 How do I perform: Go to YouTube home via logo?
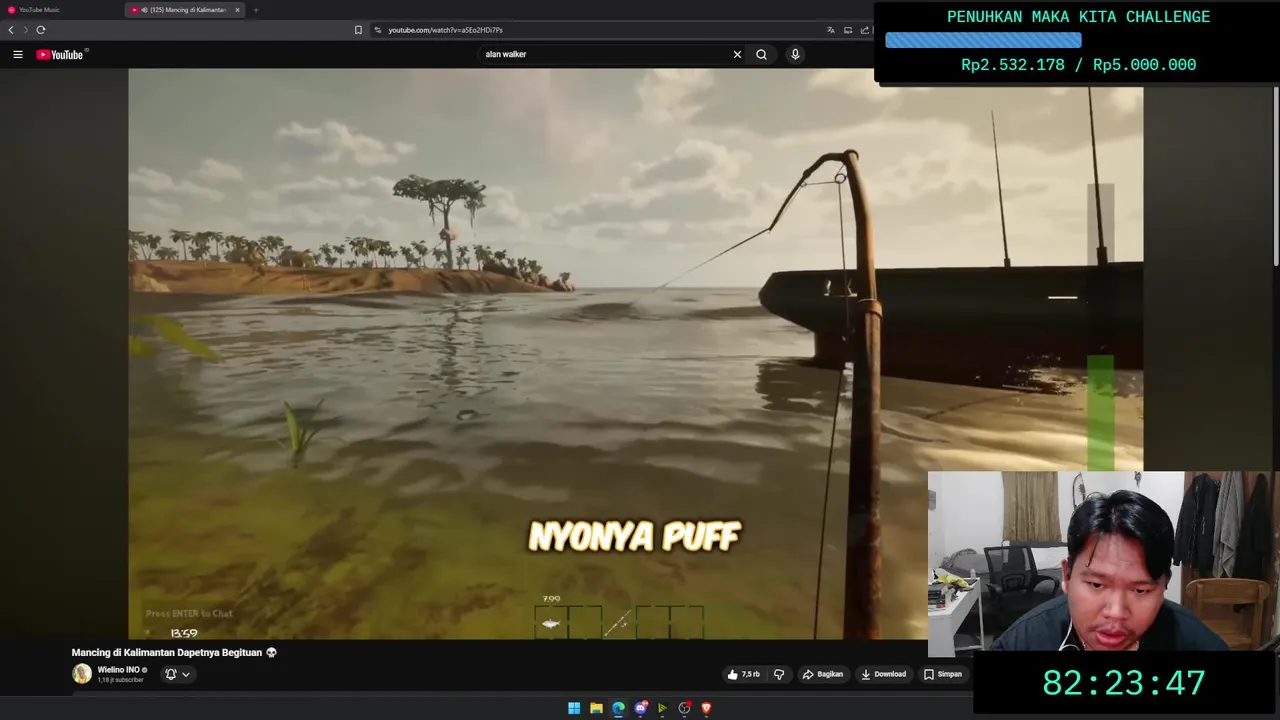coord(62,54)
